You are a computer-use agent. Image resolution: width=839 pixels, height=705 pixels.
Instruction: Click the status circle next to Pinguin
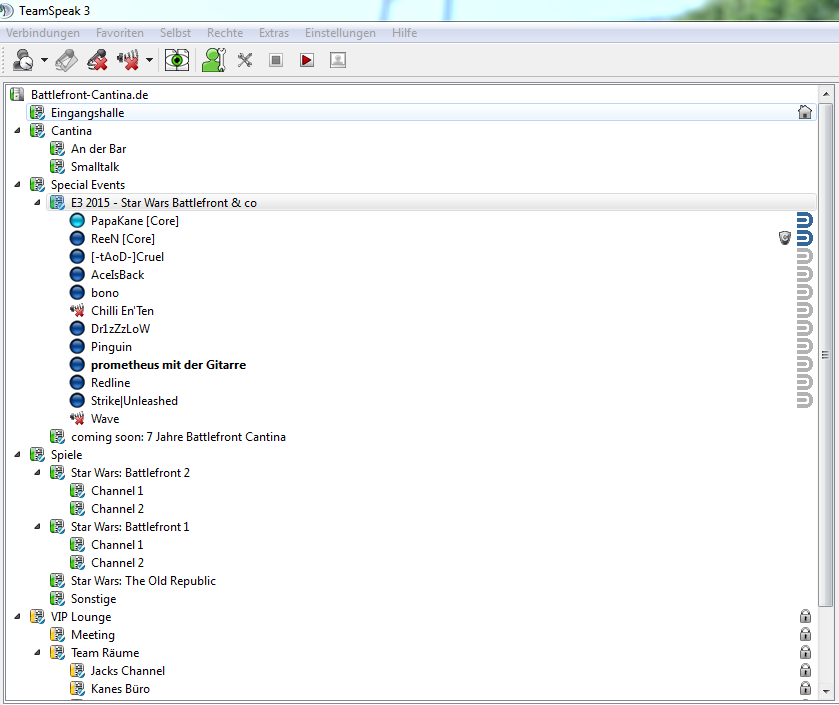pyautogui.click(x=77, y=347)
